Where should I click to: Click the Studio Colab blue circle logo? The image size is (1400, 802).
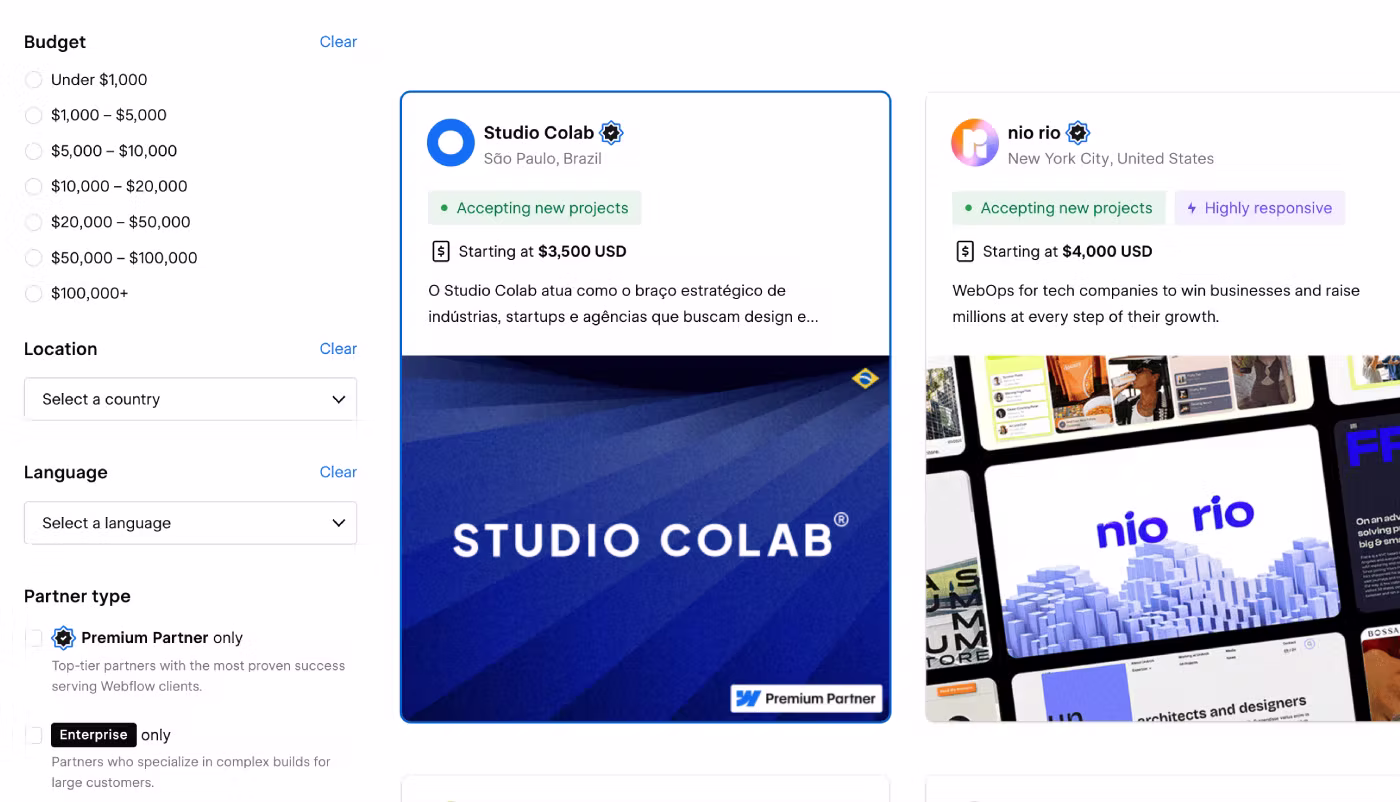point(451,143)
